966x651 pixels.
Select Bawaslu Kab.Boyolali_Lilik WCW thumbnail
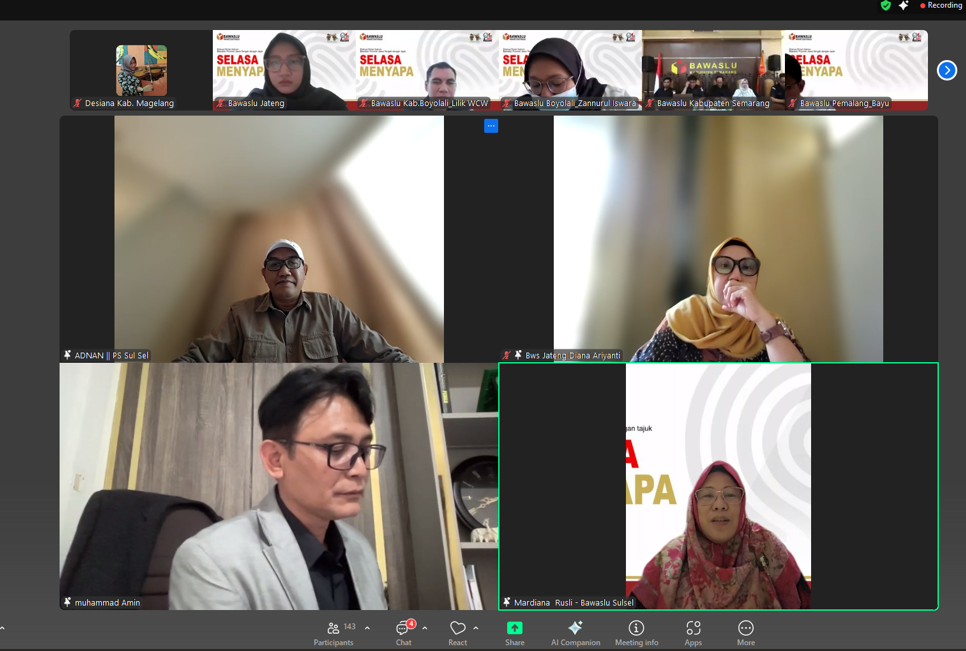point(427,70)
